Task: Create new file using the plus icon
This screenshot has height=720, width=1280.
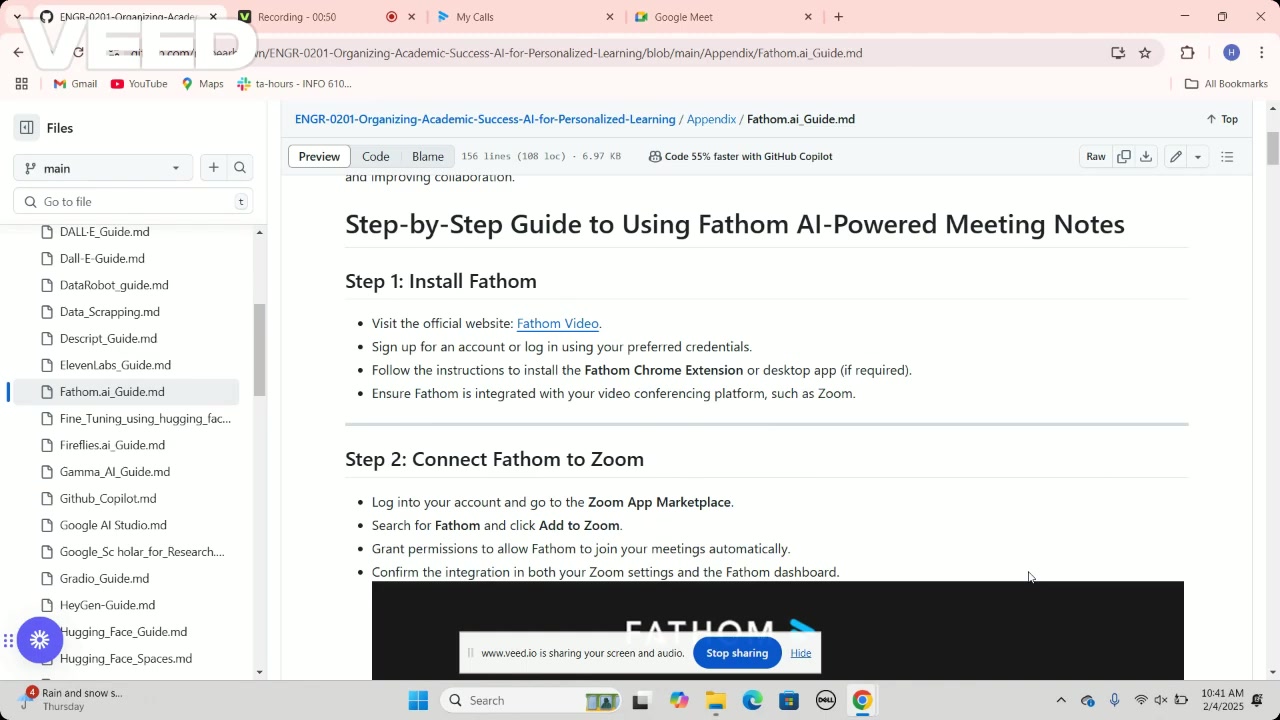Action: [213, 168]
